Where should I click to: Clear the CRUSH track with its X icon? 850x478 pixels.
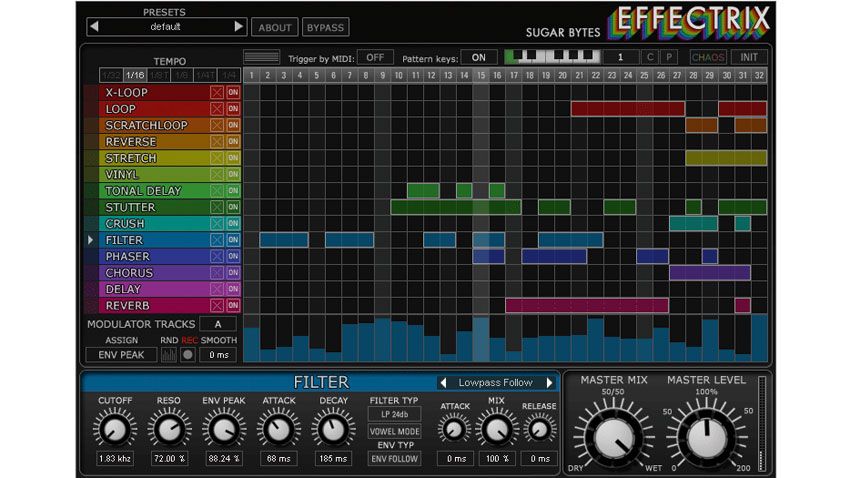217,223
